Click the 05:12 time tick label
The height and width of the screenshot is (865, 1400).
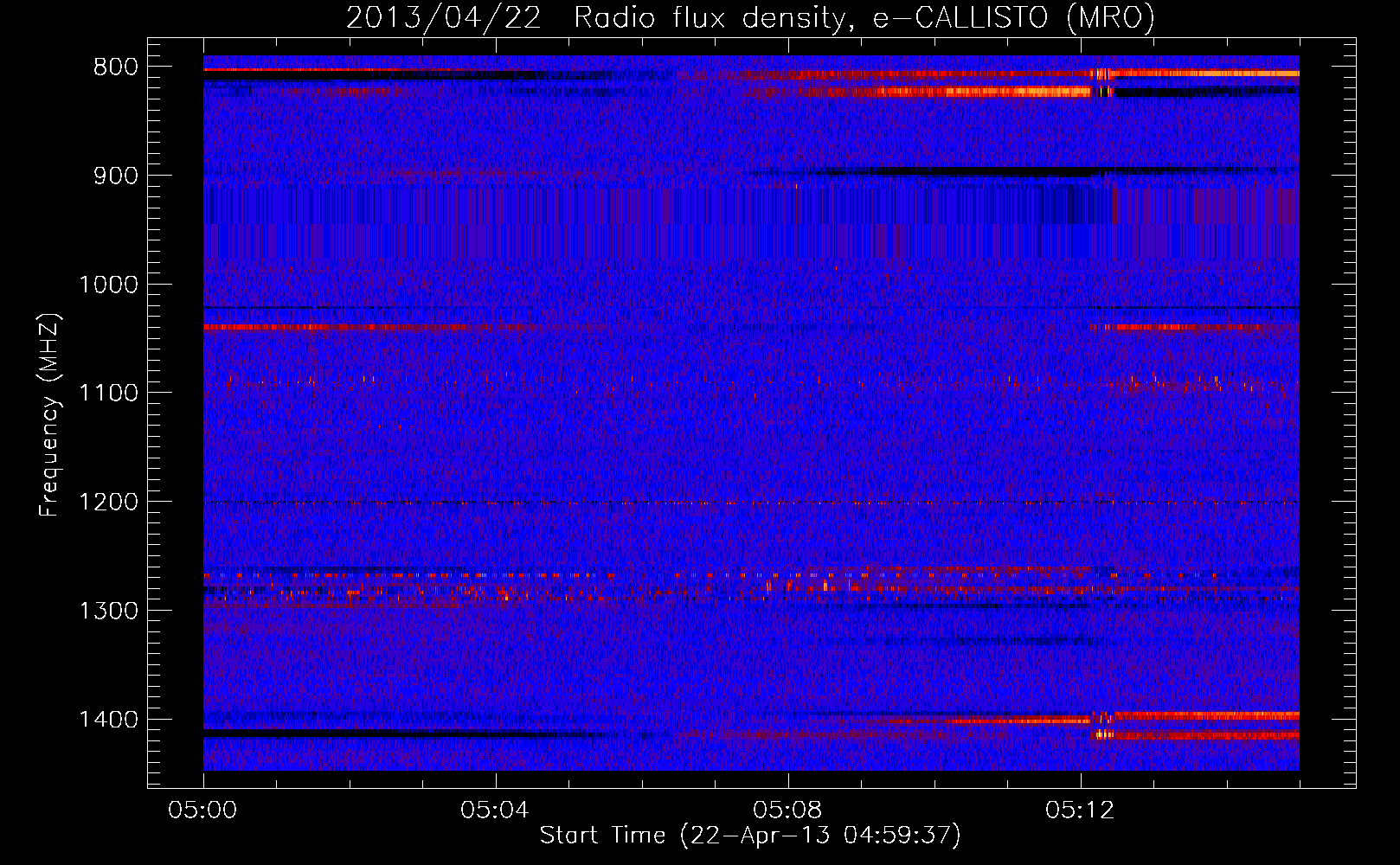(1081, 811)
